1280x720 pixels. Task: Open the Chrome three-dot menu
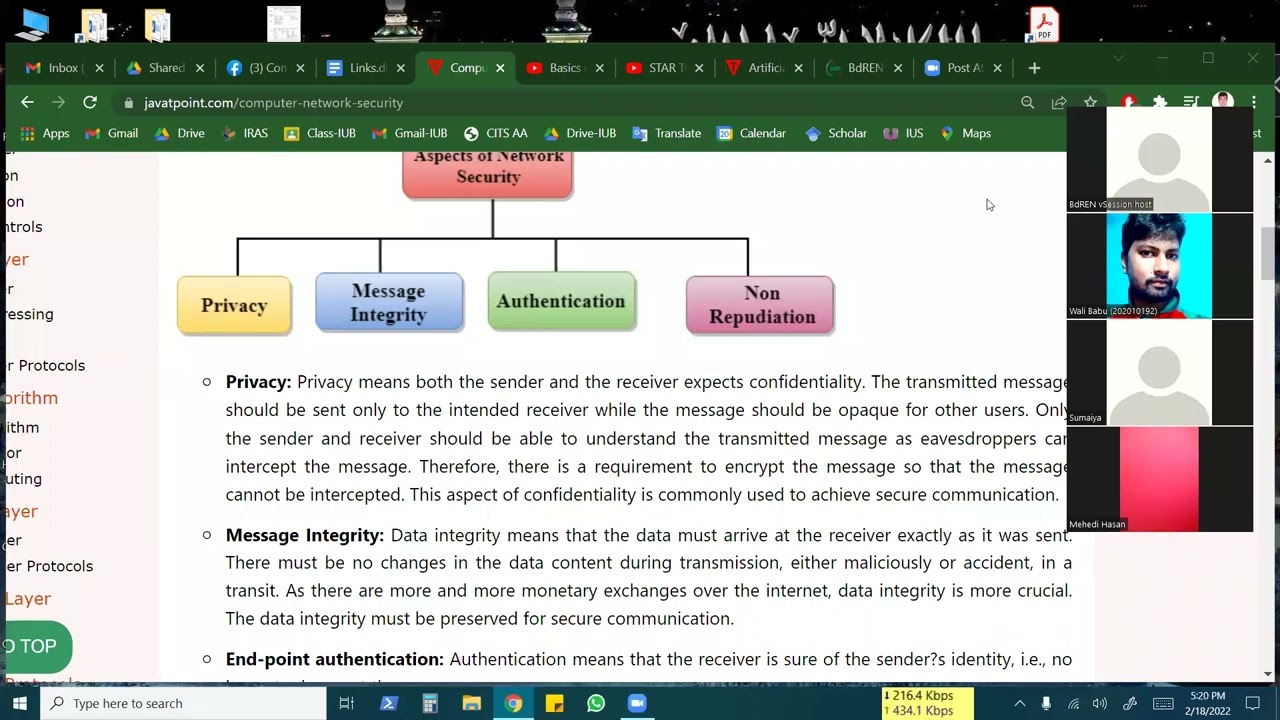coord(1253,102)
